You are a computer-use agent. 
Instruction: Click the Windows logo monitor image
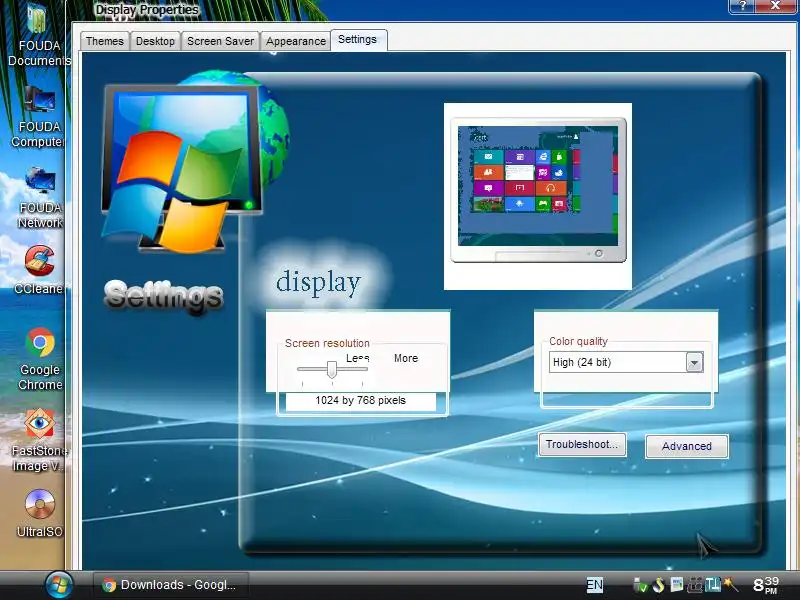coord(183,168)
